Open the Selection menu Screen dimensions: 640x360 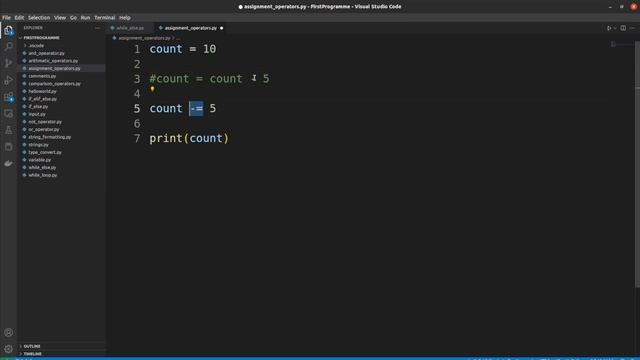pyautogui.click(x=39, y=18)
